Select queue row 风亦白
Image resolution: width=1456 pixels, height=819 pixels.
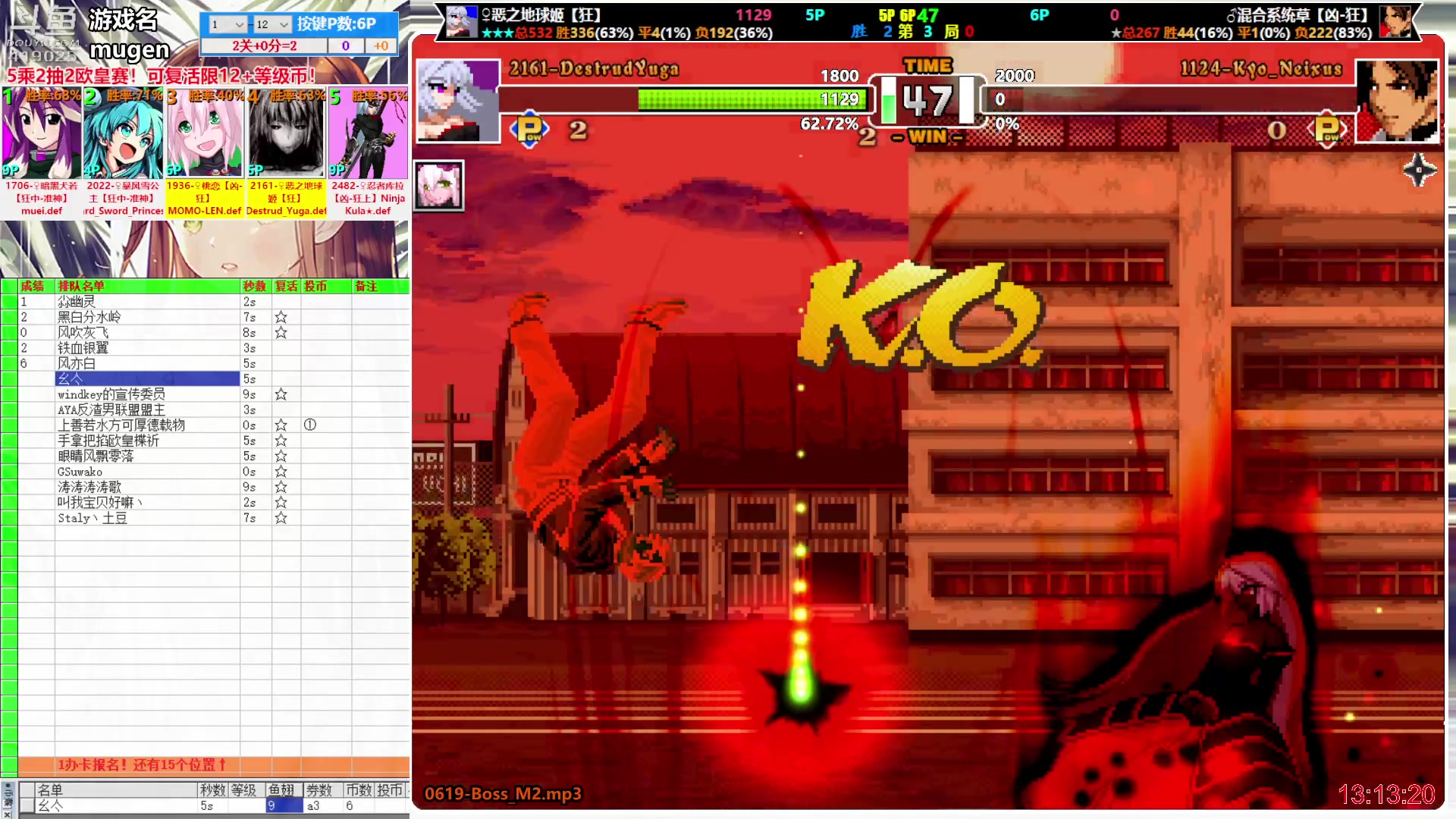[x=148, y=363]
